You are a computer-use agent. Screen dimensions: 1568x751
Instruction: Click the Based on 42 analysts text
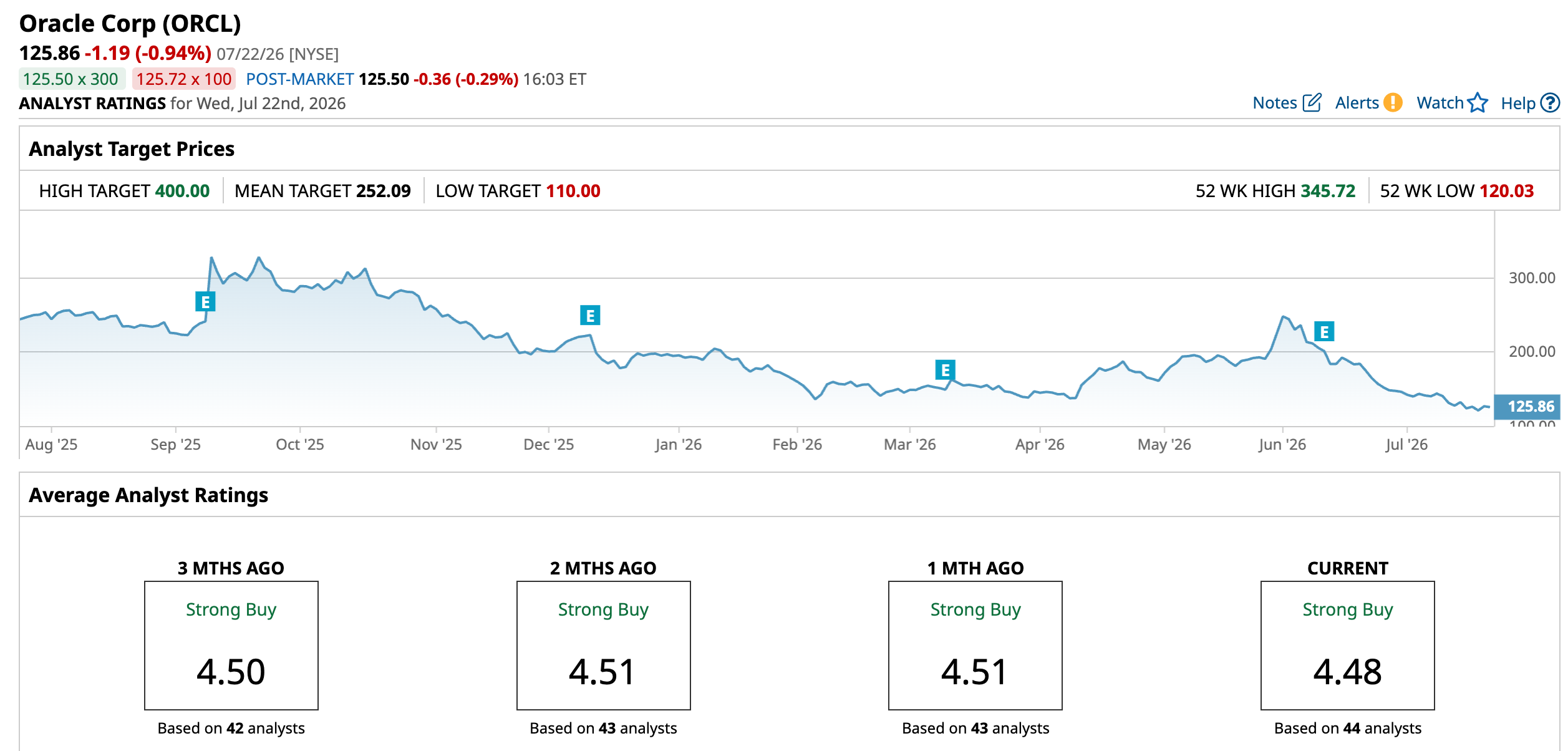pyautogui.click(x=231, y=729)
